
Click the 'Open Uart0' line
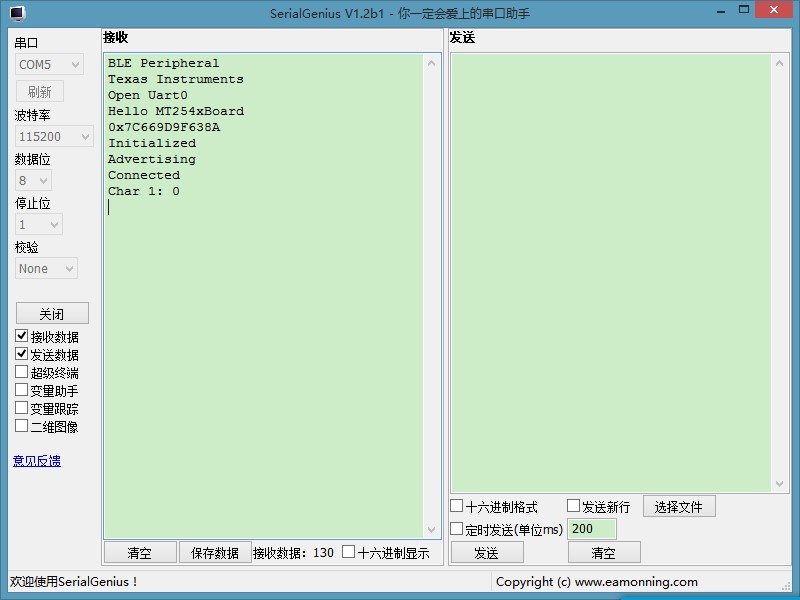click(147, 95)
